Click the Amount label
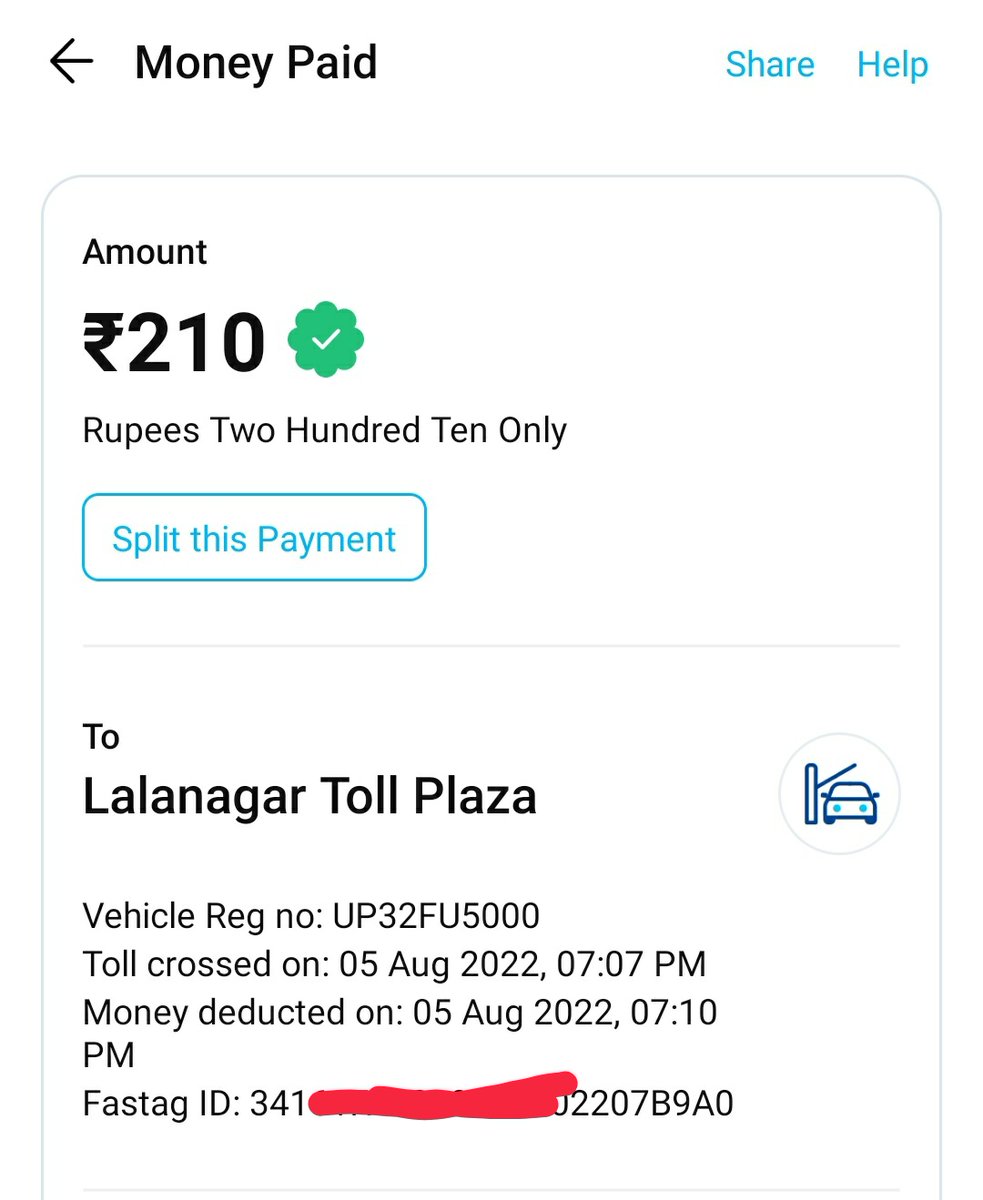 pyautogui.click(x=145, y=252)
